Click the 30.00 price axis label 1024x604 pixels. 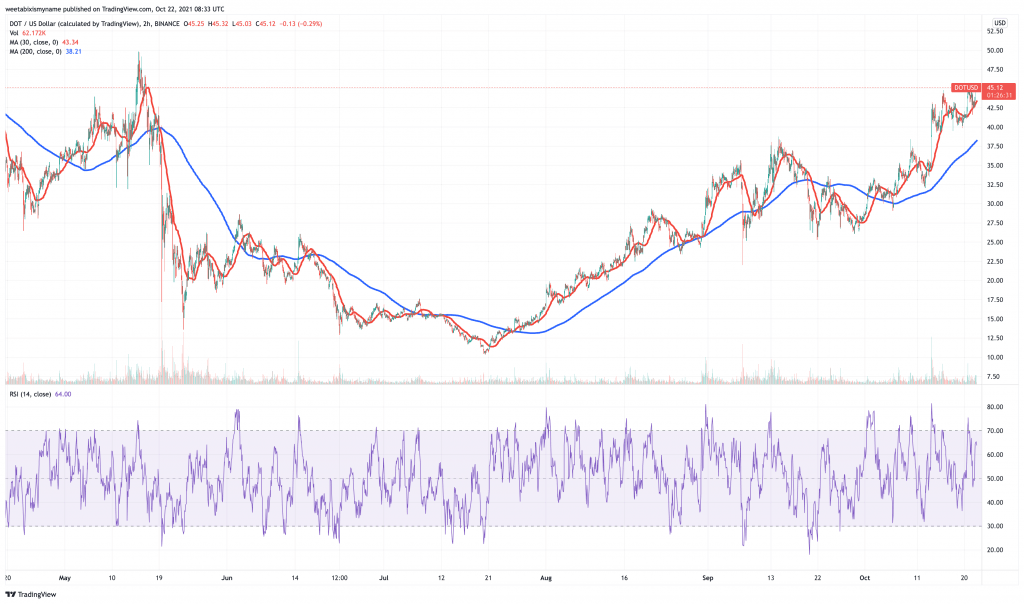click(995, 204)
